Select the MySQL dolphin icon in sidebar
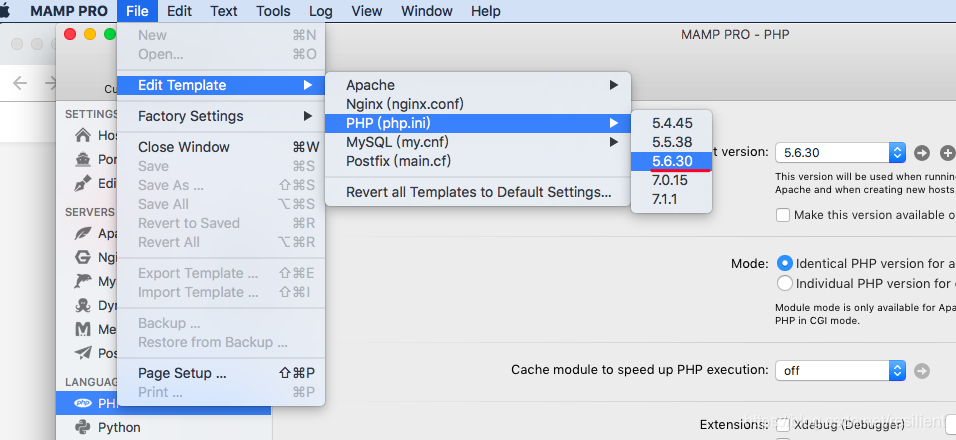 click(82, 281)
